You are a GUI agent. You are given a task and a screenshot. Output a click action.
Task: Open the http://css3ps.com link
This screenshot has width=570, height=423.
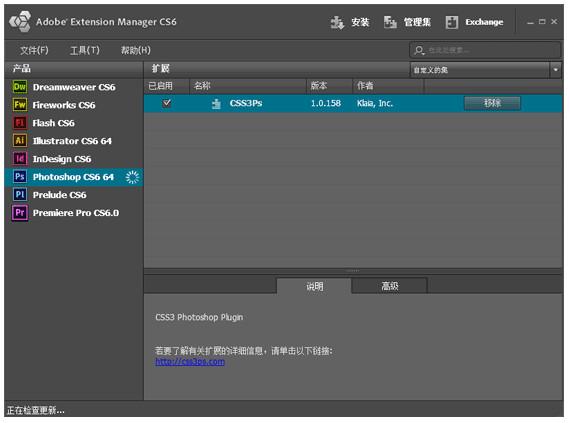click(x=190, y=362)
